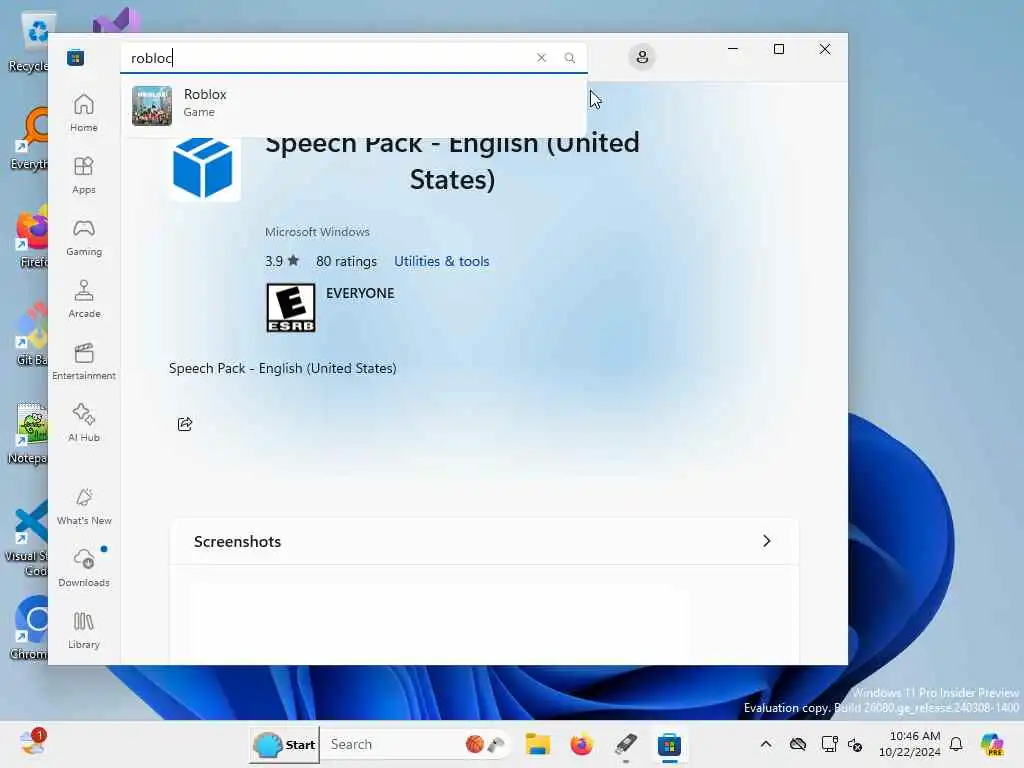Open the Library section
Viewport: 1024px width, 768px height.
click(84, 630)
